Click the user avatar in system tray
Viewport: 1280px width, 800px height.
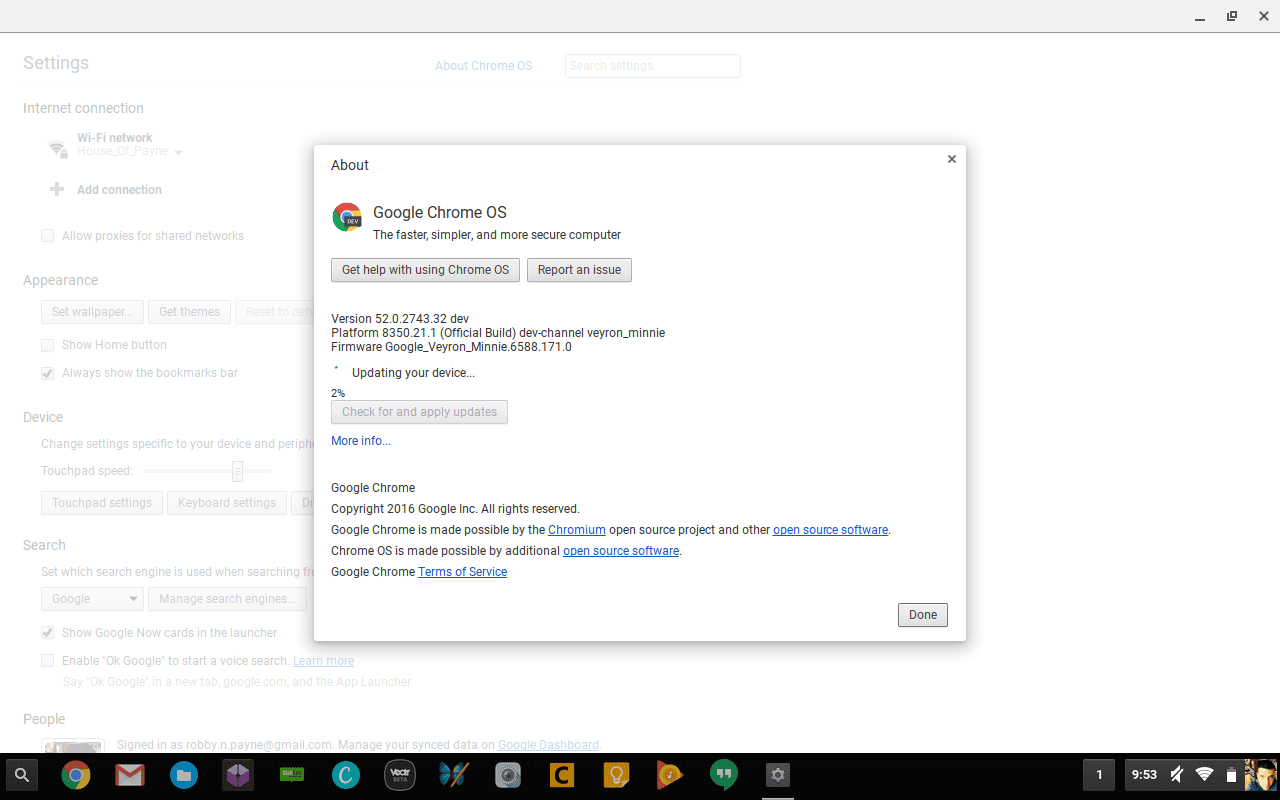(x=1261, y=775)
